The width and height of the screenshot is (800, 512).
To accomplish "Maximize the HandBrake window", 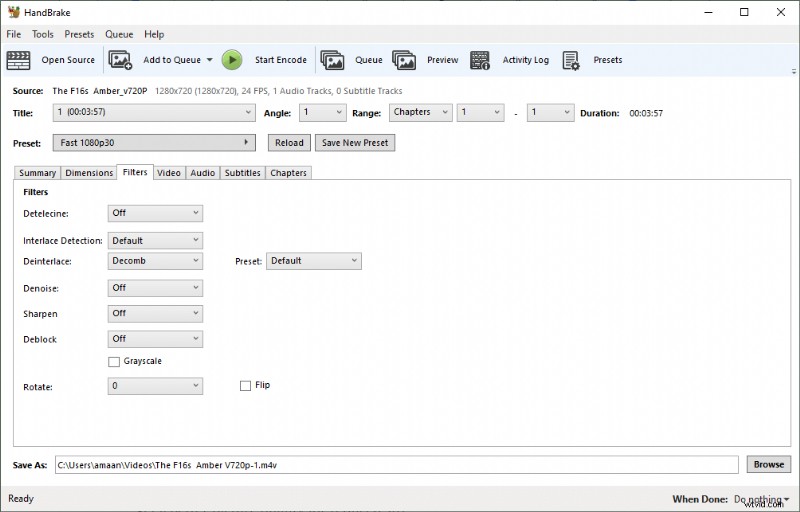I will 744,12.
